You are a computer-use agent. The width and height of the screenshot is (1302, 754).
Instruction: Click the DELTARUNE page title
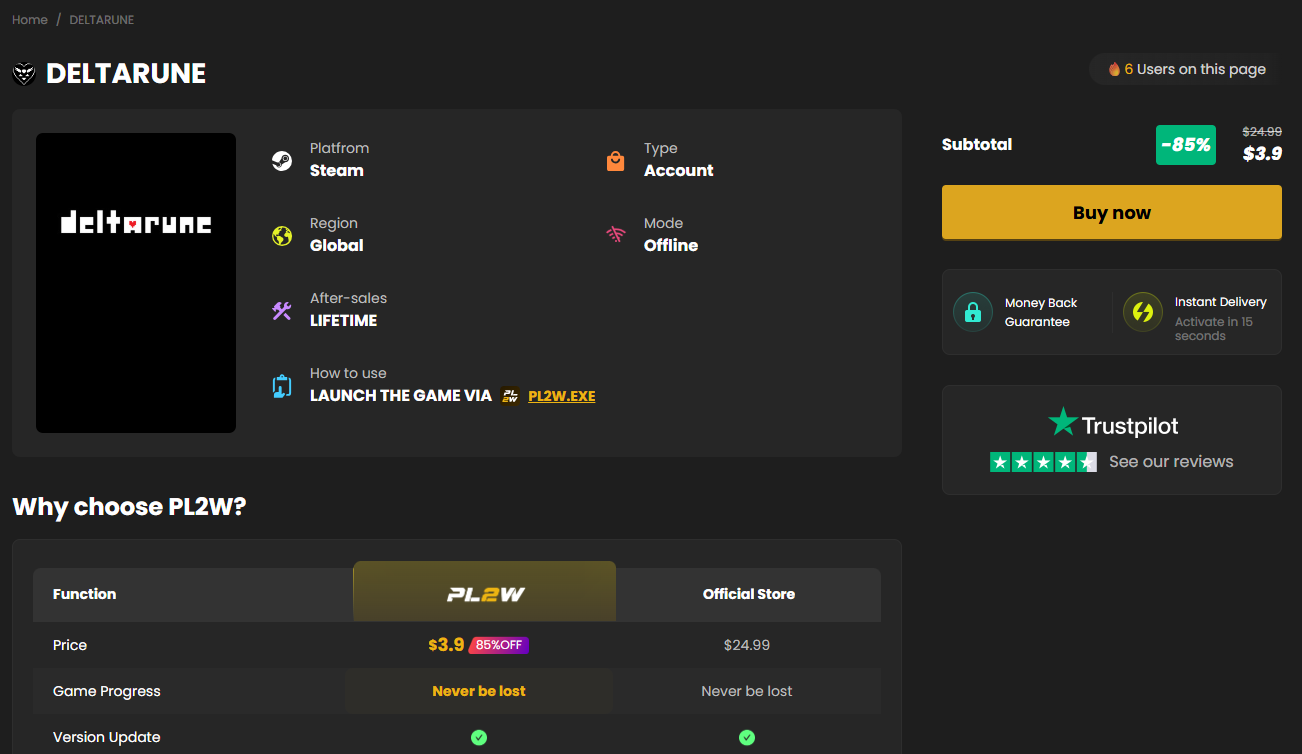tap(126, 73)
